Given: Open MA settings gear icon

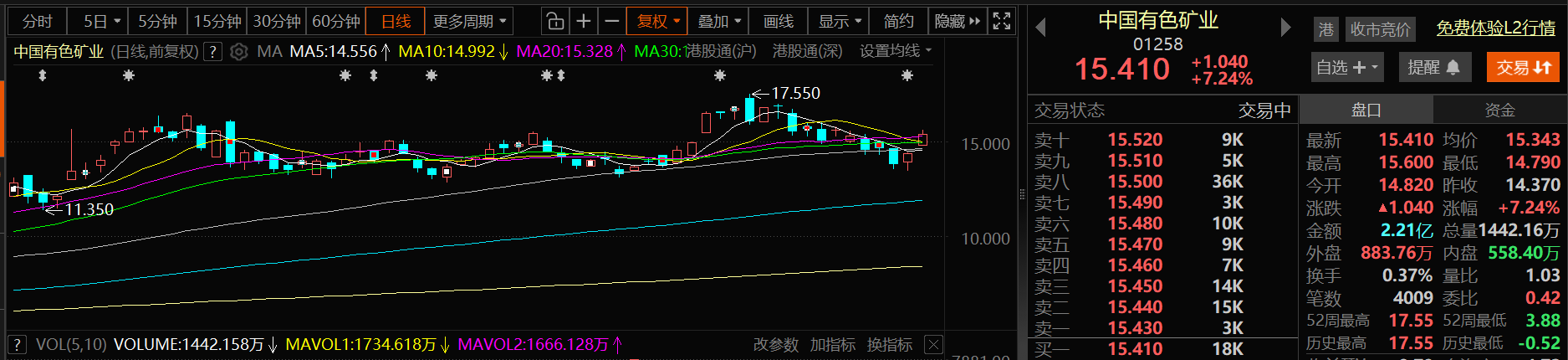Looking at the screenshot, I should 239,52.
